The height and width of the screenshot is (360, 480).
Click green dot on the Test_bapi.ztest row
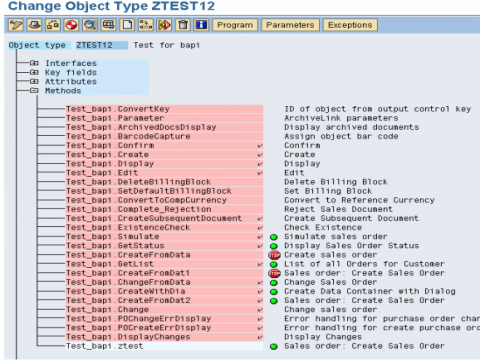[x=274, y=347]
